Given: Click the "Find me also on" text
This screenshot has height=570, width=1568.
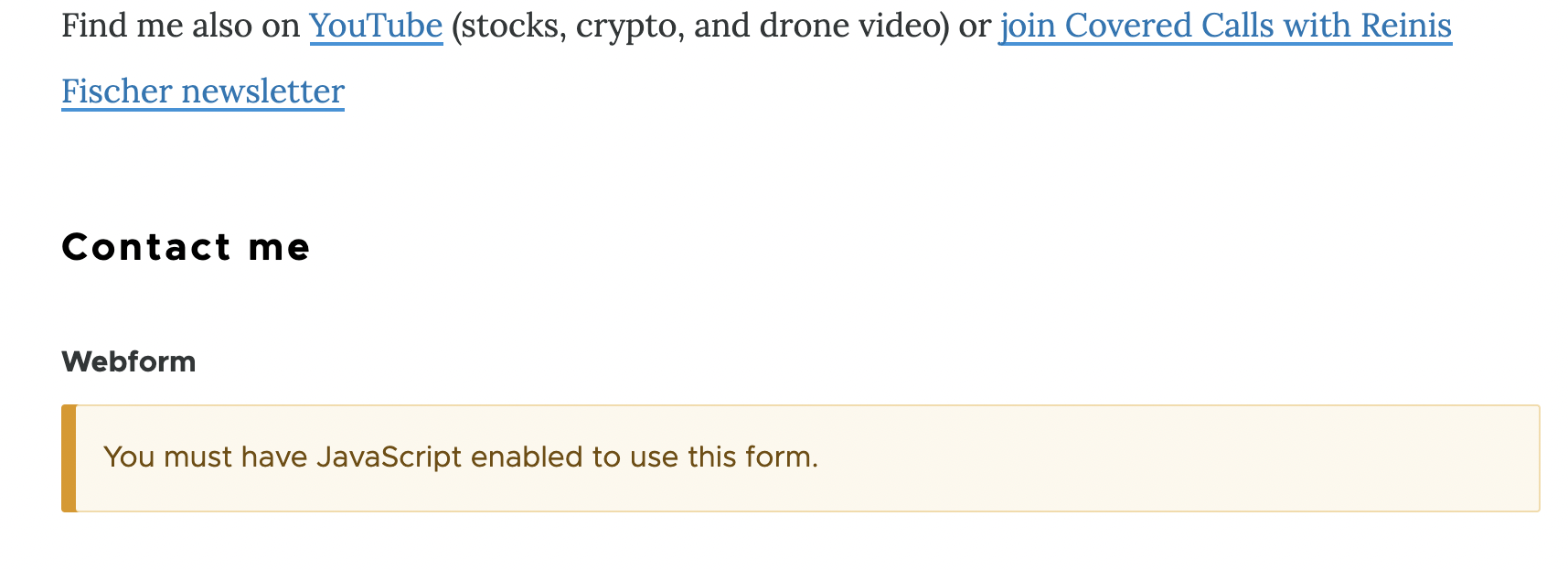Looking at the screenshot, I should 180,26.
